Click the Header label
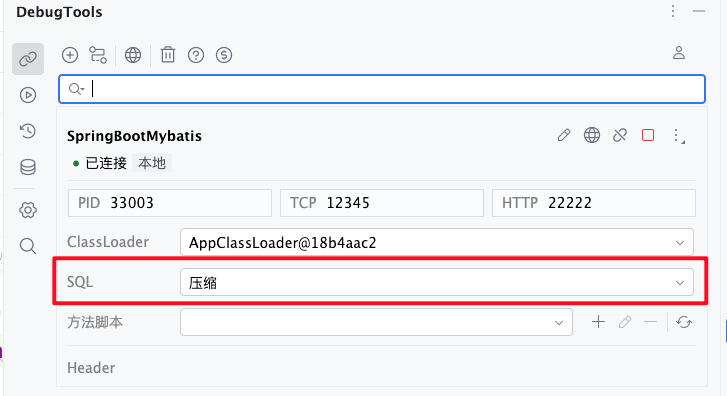This screenshot has width=727, height=396. click(91, 368)
